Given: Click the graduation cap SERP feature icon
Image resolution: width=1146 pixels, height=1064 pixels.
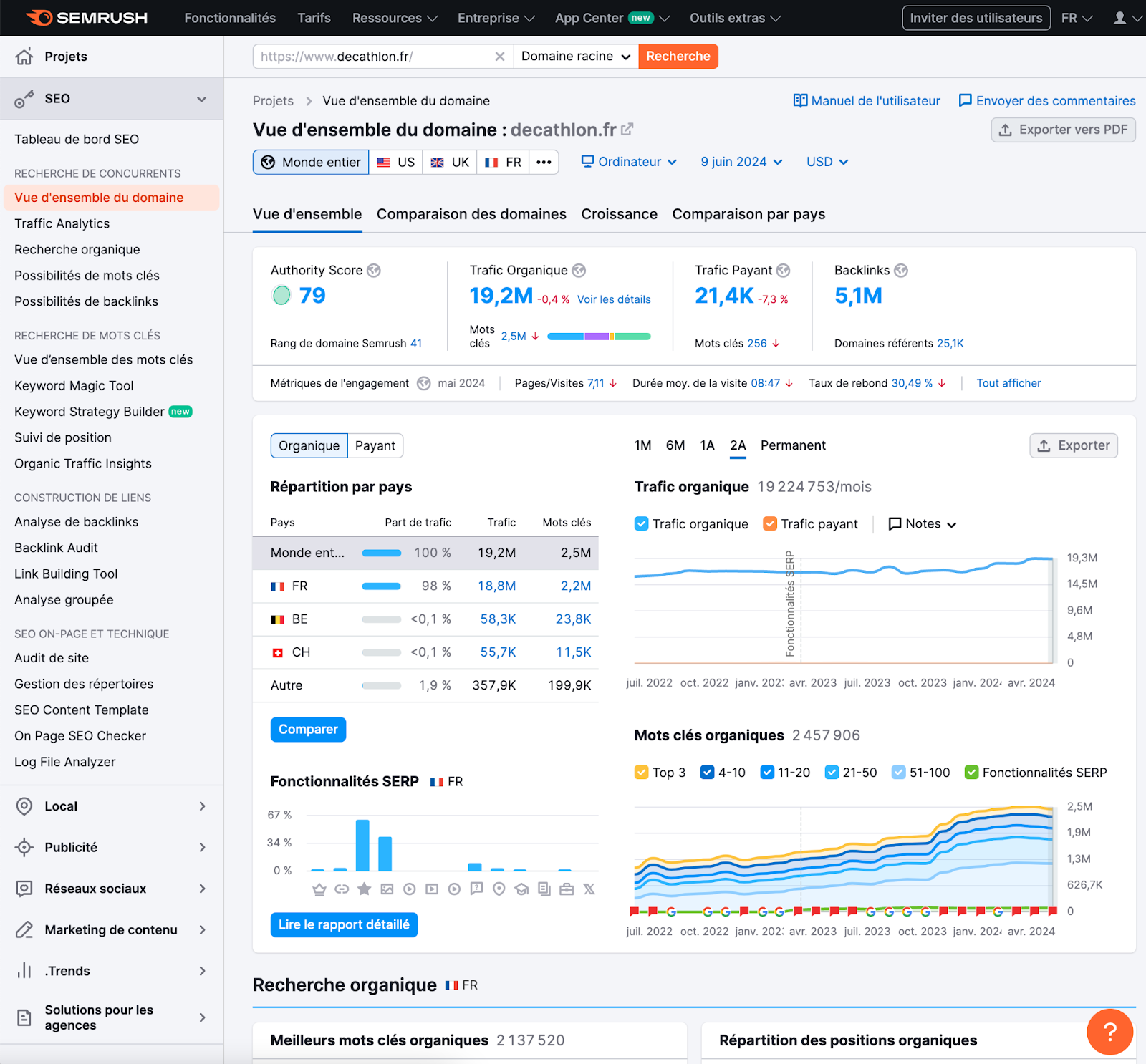Looking at the screenshot, I should [521, 889].
